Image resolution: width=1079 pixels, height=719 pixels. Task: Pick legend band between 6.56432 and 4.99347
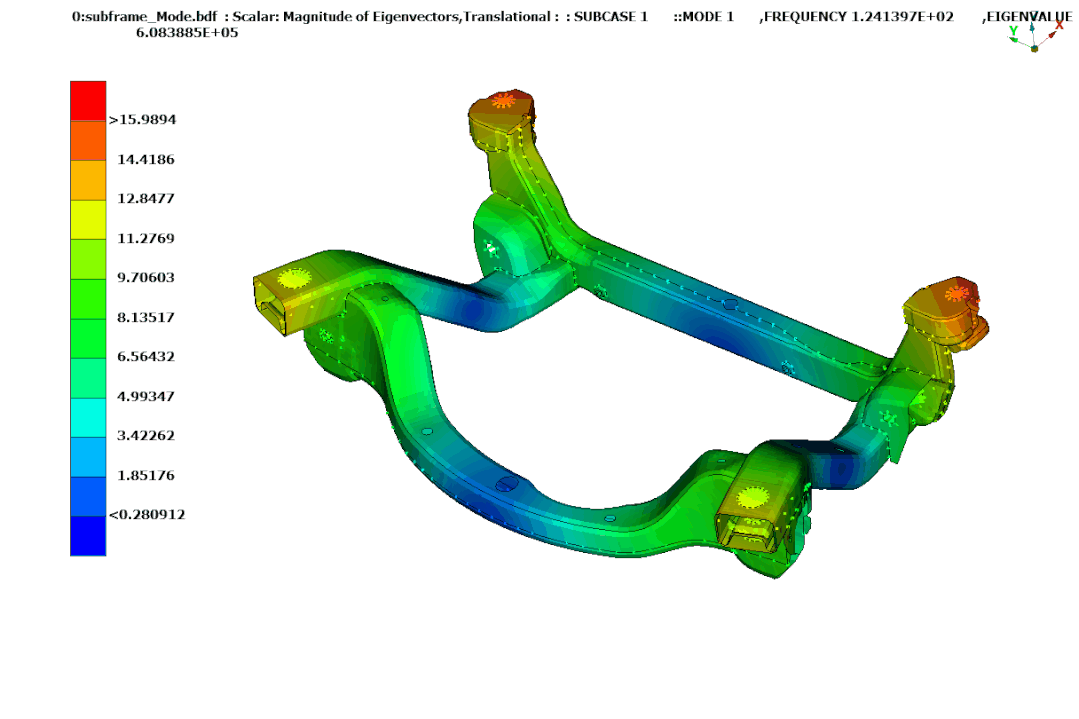click(88, 378)
